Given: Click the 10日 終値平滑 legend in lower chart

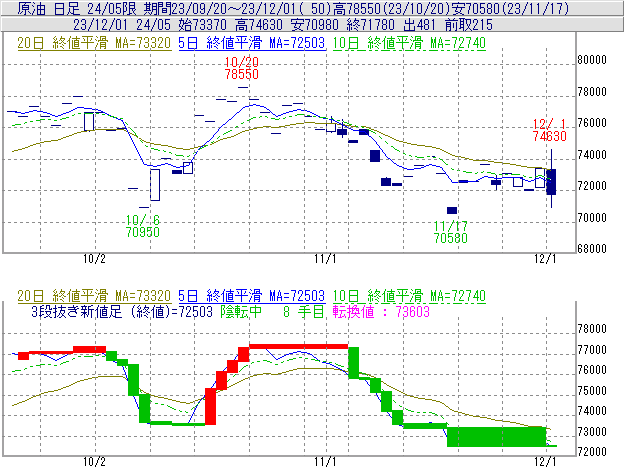Looking at the screenshot, I should [409, 296].
